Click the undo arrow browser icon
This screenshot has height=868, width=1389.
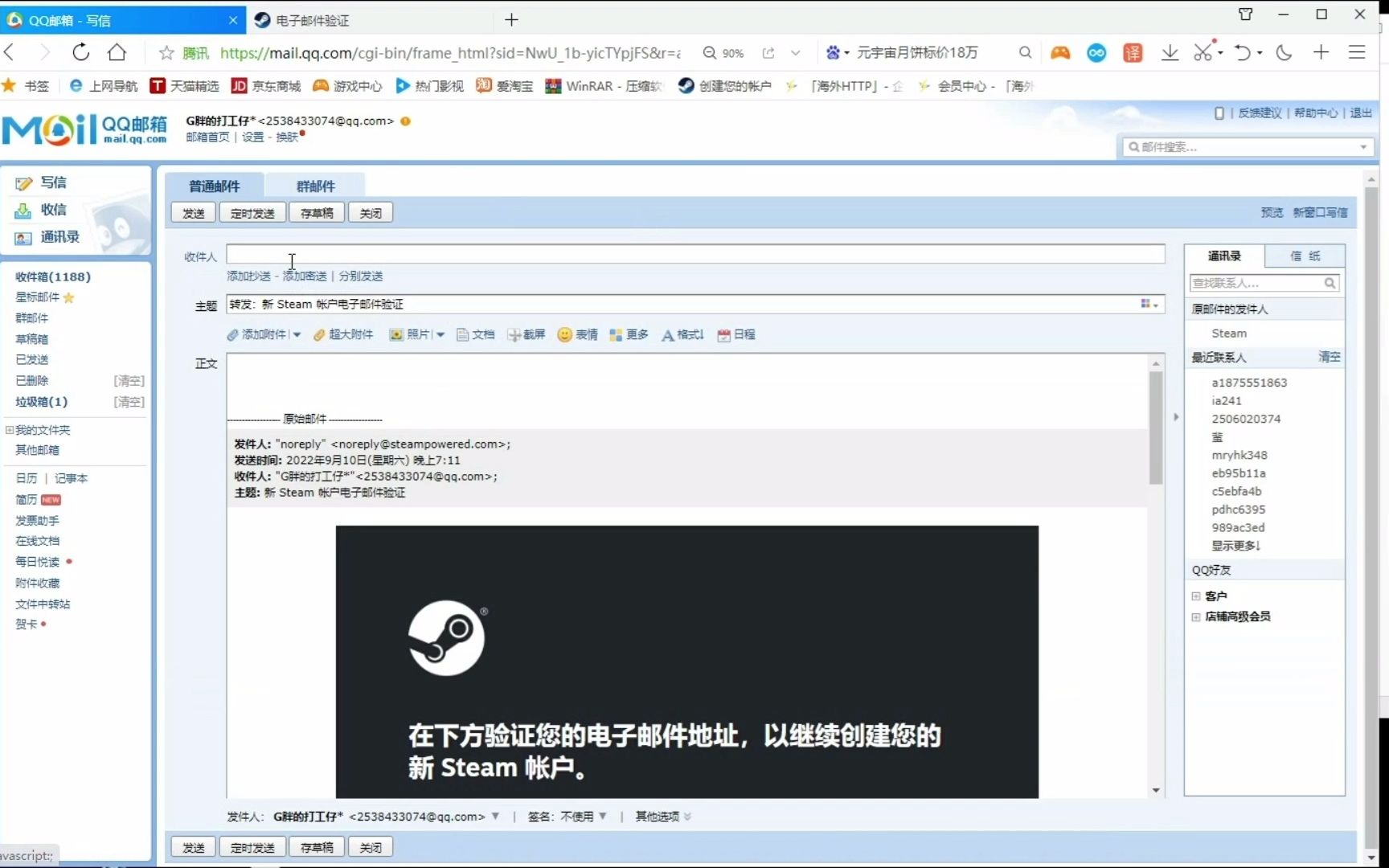1243,52
